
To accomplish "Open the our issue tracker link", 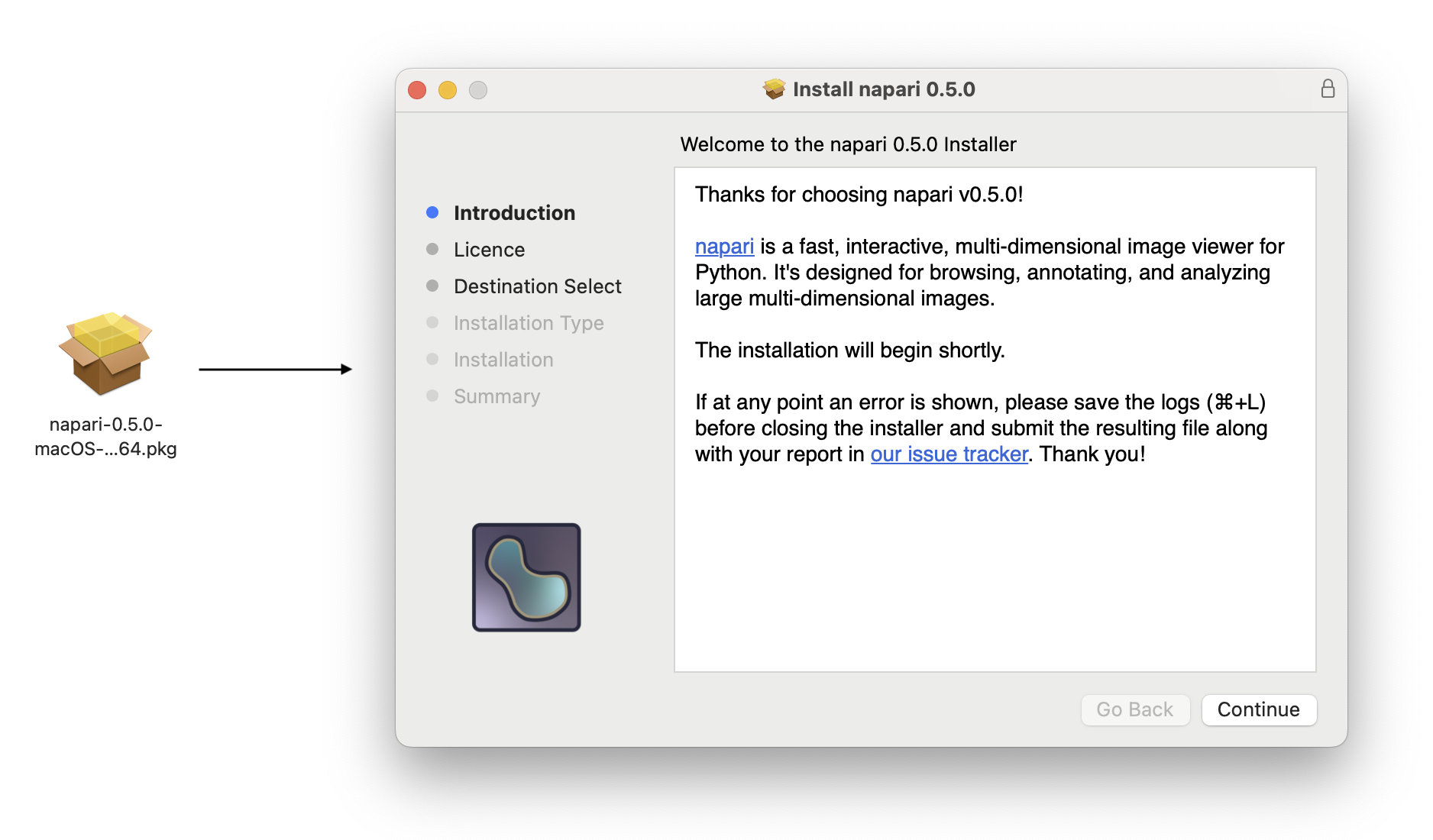I will click(949, 454).
